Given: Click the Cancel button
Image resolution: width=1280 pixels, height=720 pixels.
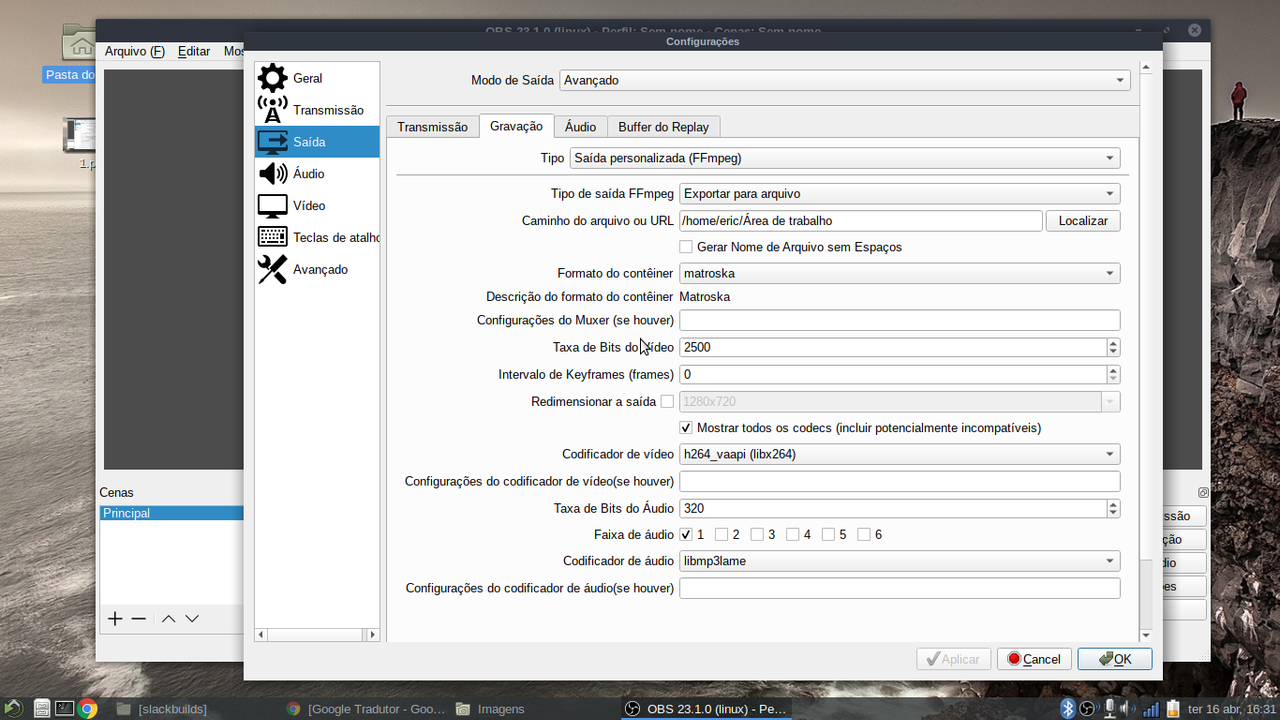Looking at the screenshot, I should [1034, 659].
